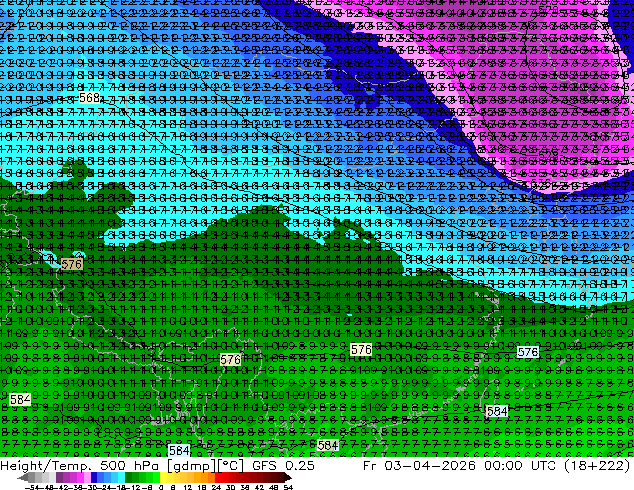Viewport: 634px width, 490px height.
Task: Click the '500 hPa' level text
Action: click(131, 465)
